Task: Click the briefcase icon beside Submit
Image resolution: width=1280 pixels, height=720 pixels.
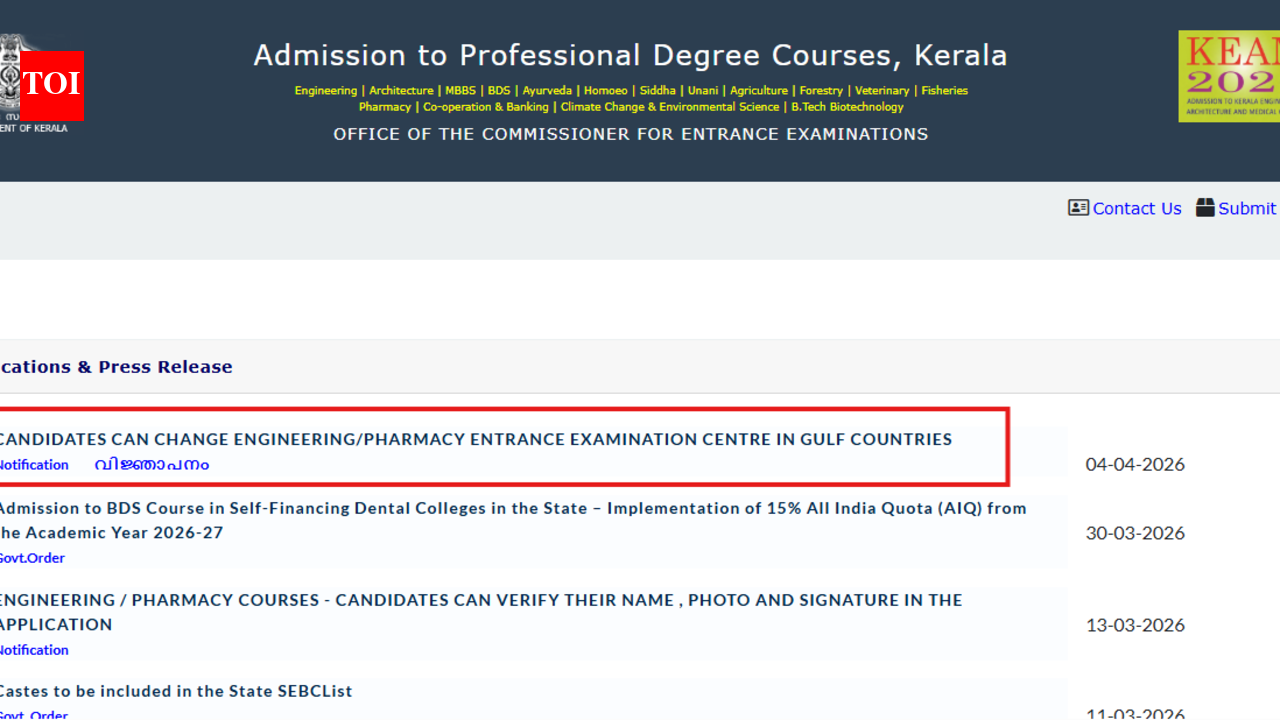Action: 1204,208
